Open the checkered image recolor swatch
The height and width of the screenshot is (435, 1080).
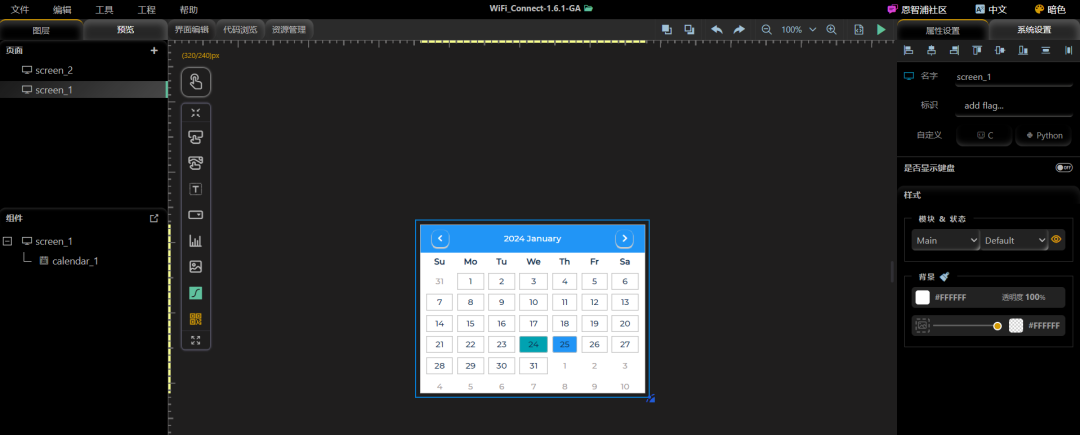click(x=1016, y=326)
